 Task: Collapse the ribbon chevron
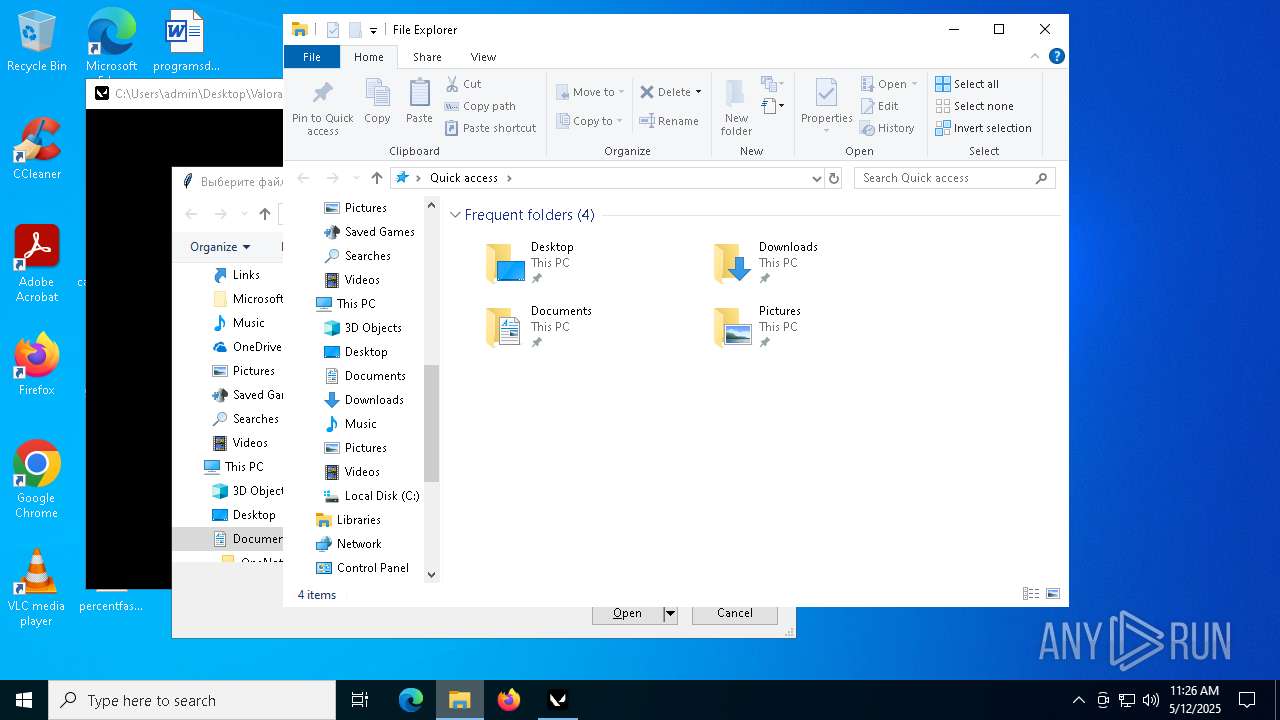(x=1035, y=57)
